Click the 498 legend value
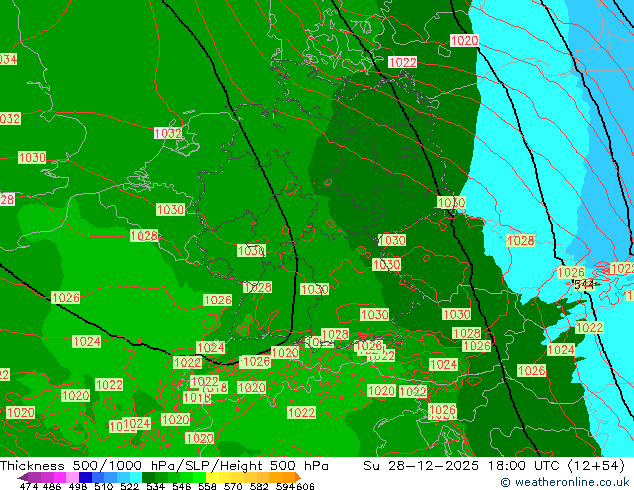Screen dimensions: 634x490 coord(78,486)
